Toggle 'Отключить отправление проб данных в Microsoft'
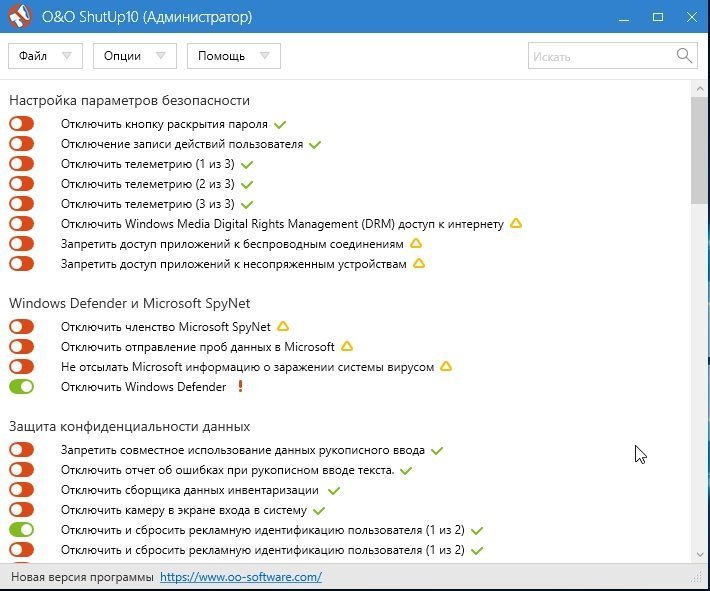The height and width of the screenshot is (591, 710). pos(21,346)
